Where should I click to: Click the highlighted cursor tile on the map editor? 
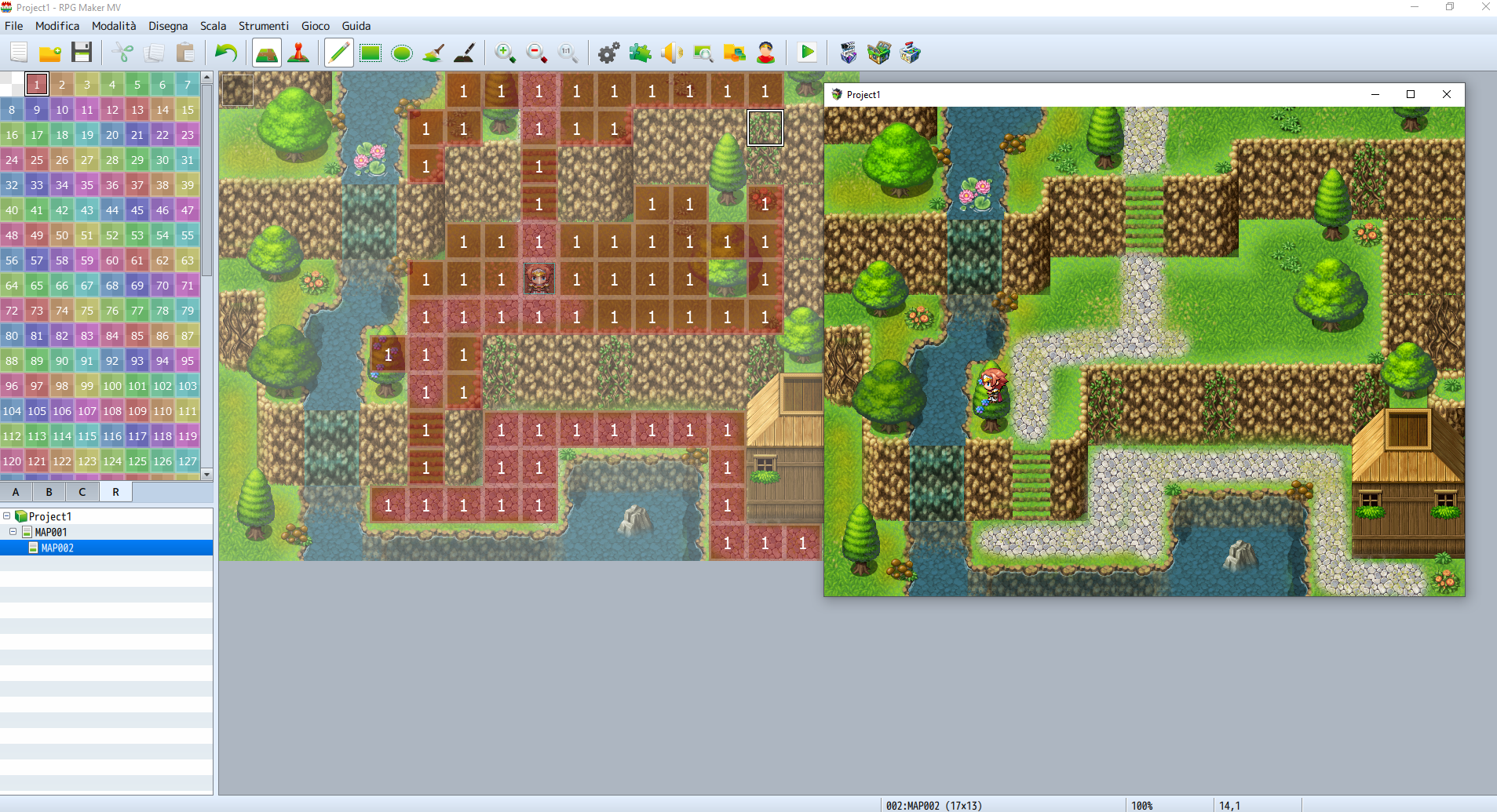point(765,128)
